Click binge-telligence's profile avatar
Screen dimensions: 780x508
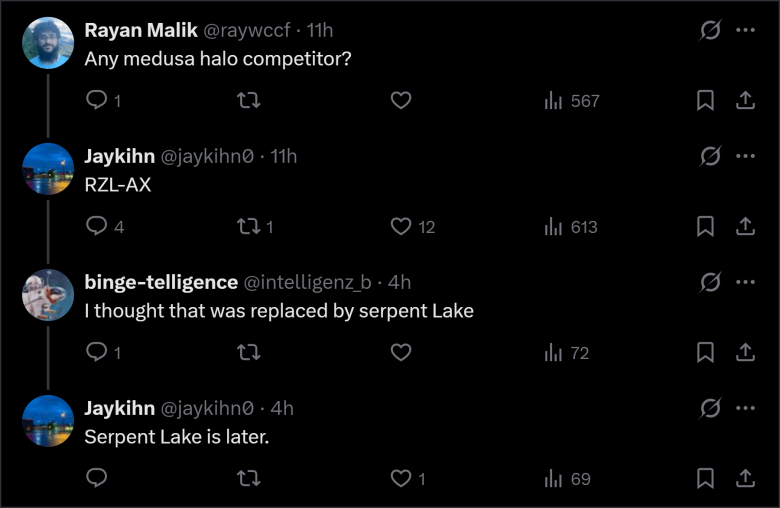48,295
